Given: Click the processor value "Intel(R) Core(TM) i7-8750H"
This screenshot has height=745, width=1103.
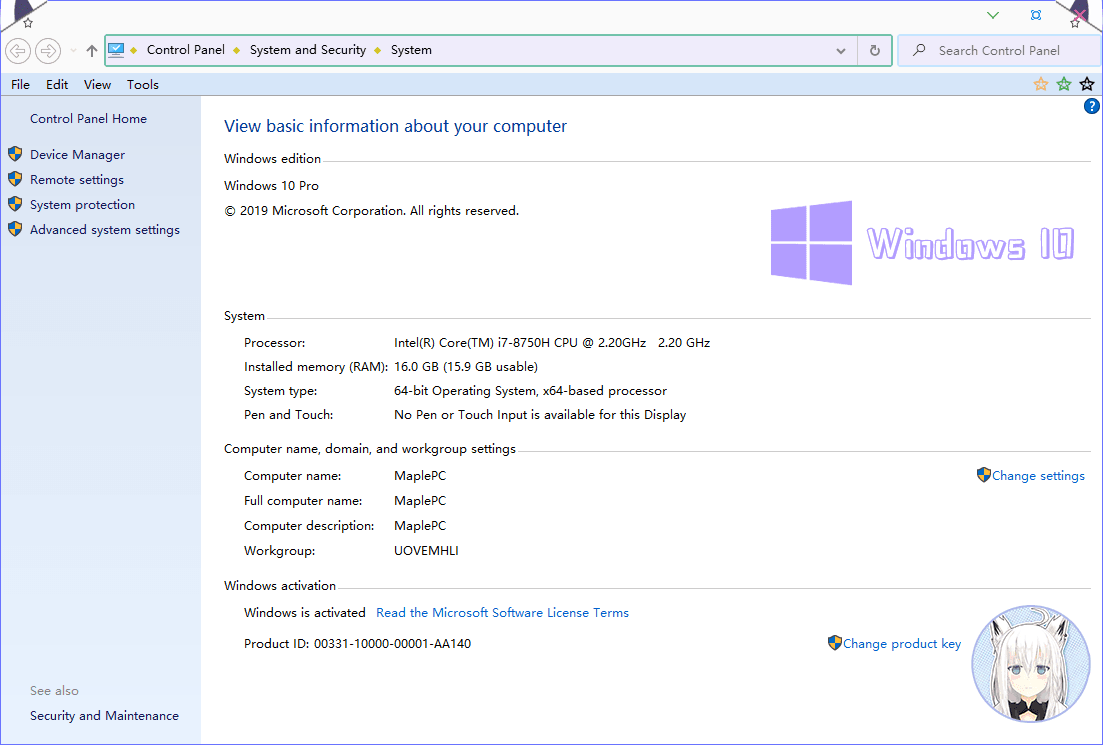Looking at the screenshot, I should click(472, 343).
